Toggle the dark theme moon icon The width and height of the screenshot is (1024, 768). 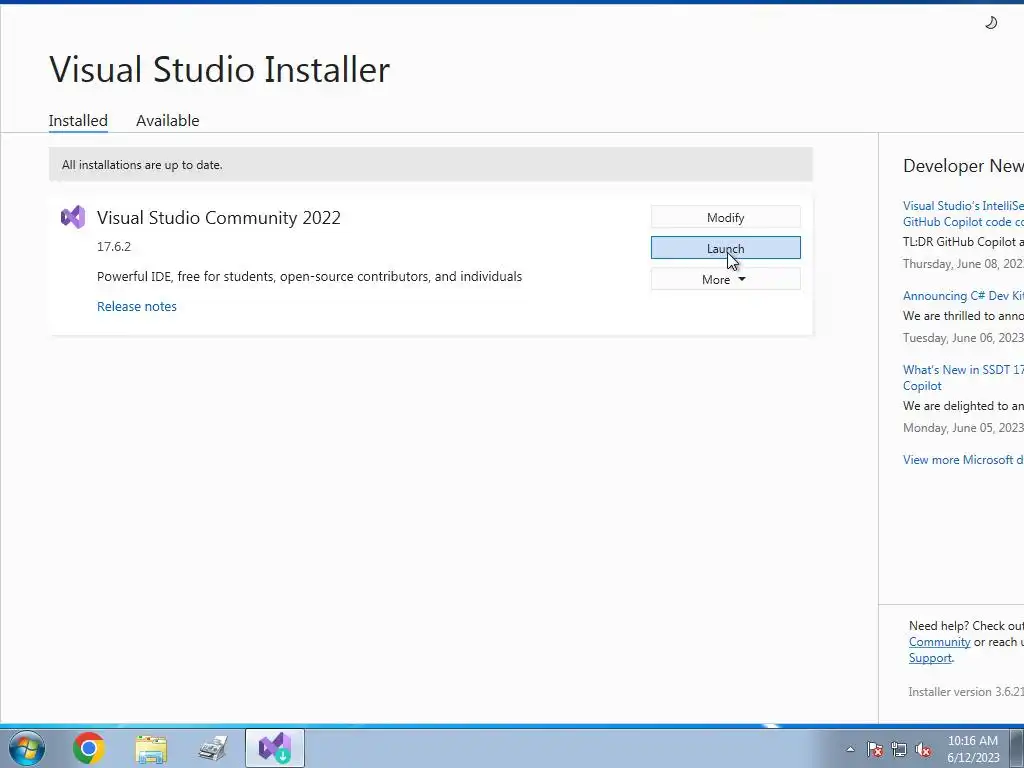[x=991, y=23]
